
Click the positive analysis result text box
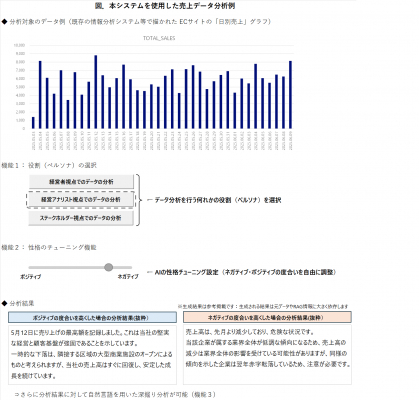pos(92,354)
